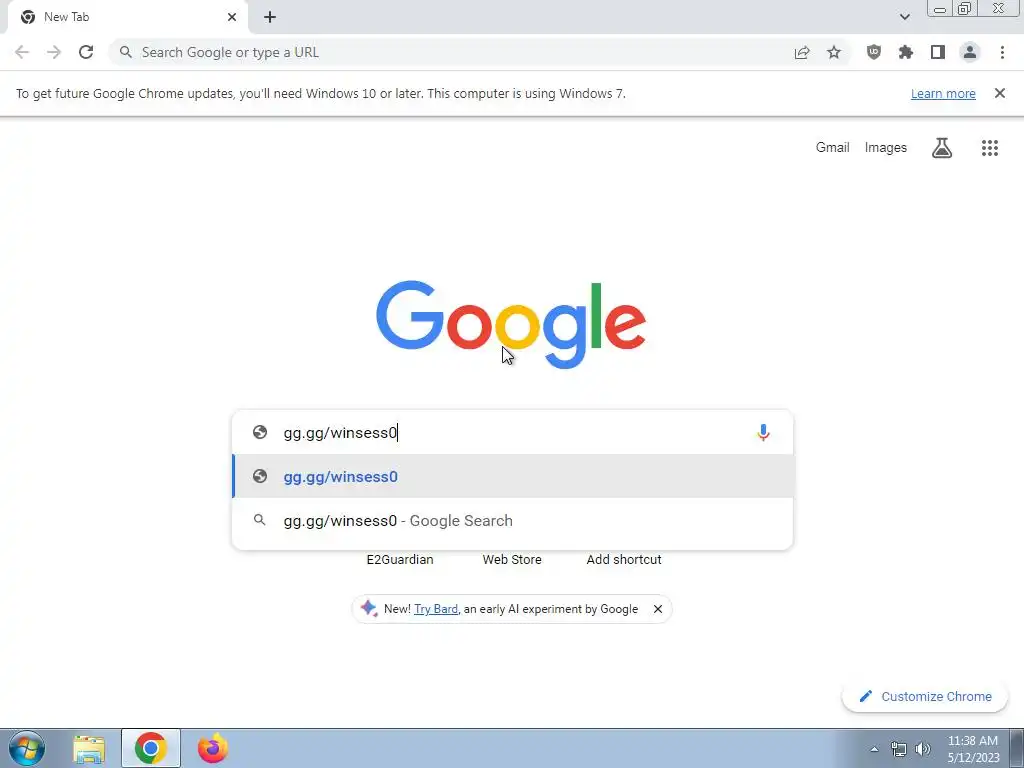This screenshot has width=1024, height=768.
Task: Open the Web Store shortcut
Action: [512, 560]
